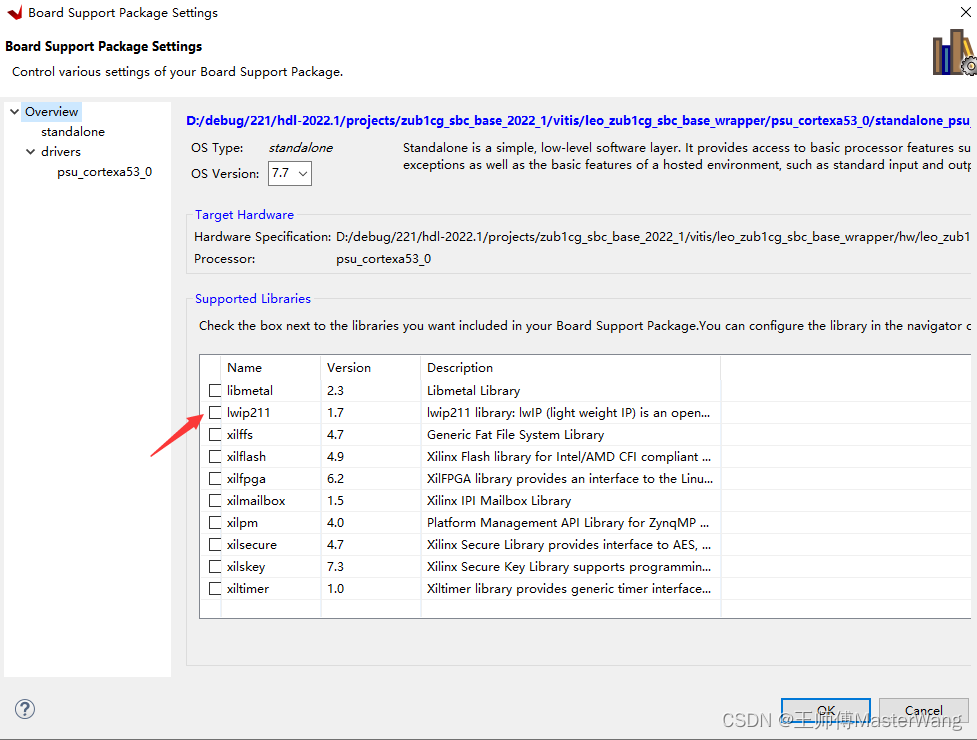This screenshot has height=740, width=977.
Task: Click the OK button
Action: click(x=826, y=710)
